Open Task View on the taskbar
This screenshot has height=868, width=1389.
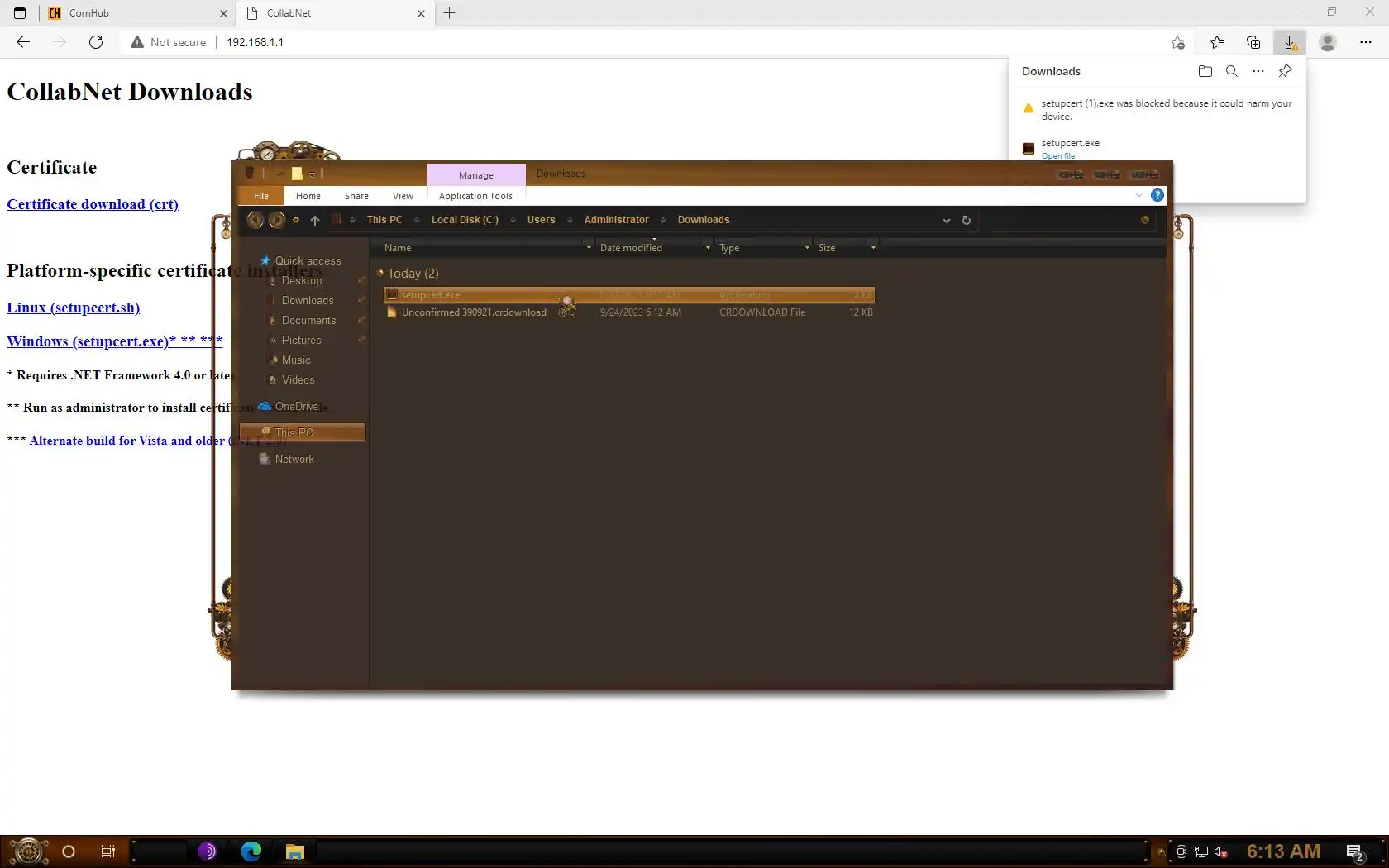point(107,851)
